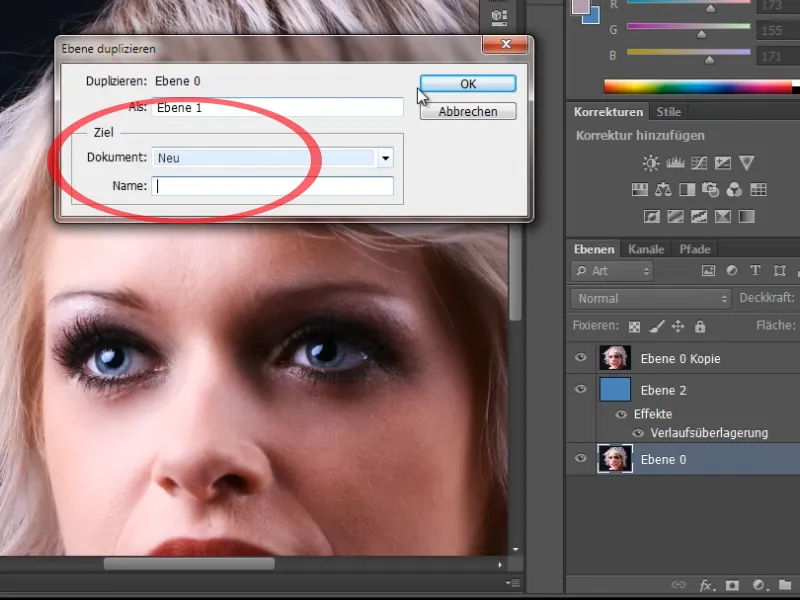Add a Brightness/Contrast adjustment
The height and width of the screenshot is (600, 800).
coord(651,163)
